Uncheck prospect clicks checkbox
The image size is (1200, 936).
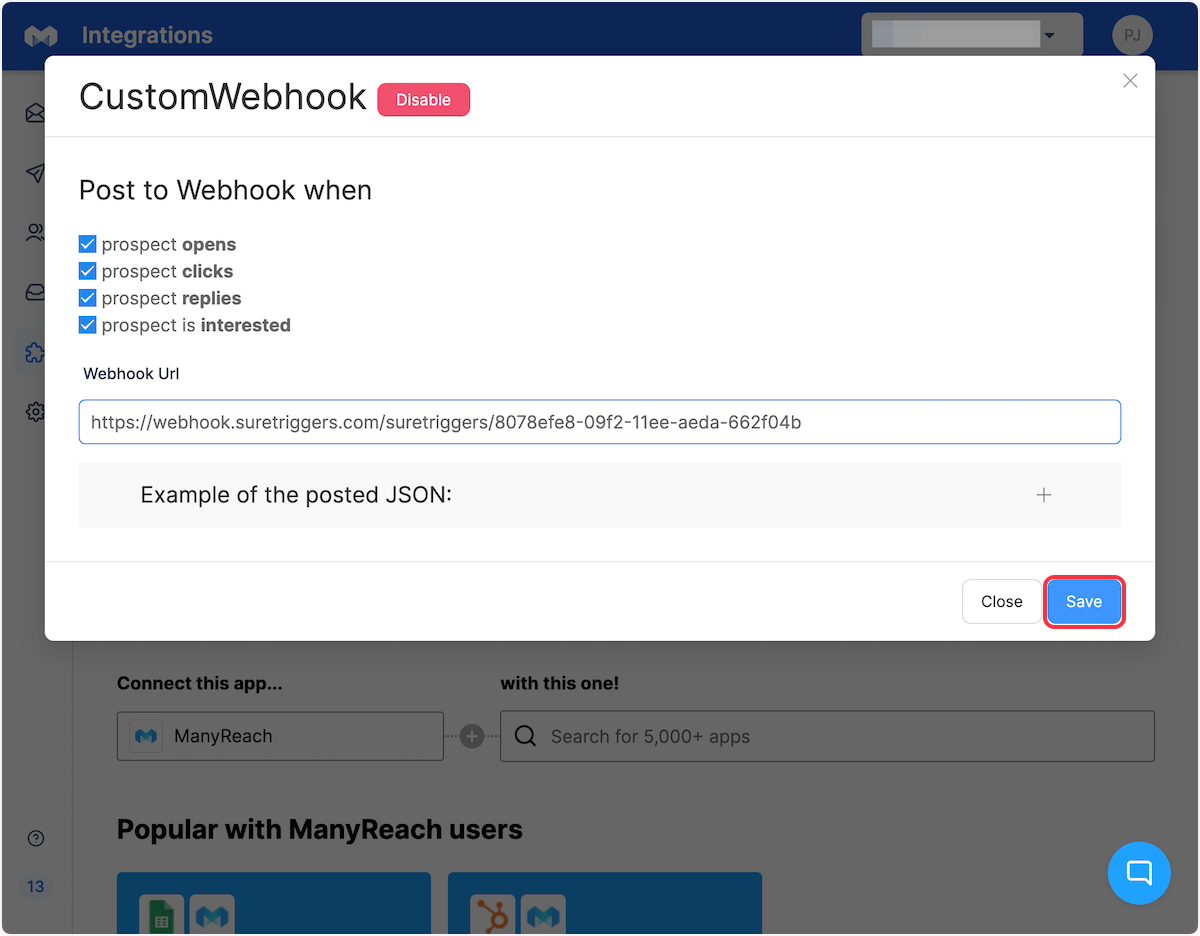[88, 271]
